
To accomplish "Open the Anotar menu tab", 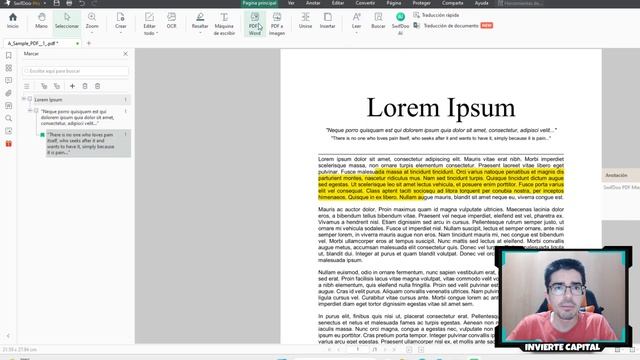I will [313, 3].
